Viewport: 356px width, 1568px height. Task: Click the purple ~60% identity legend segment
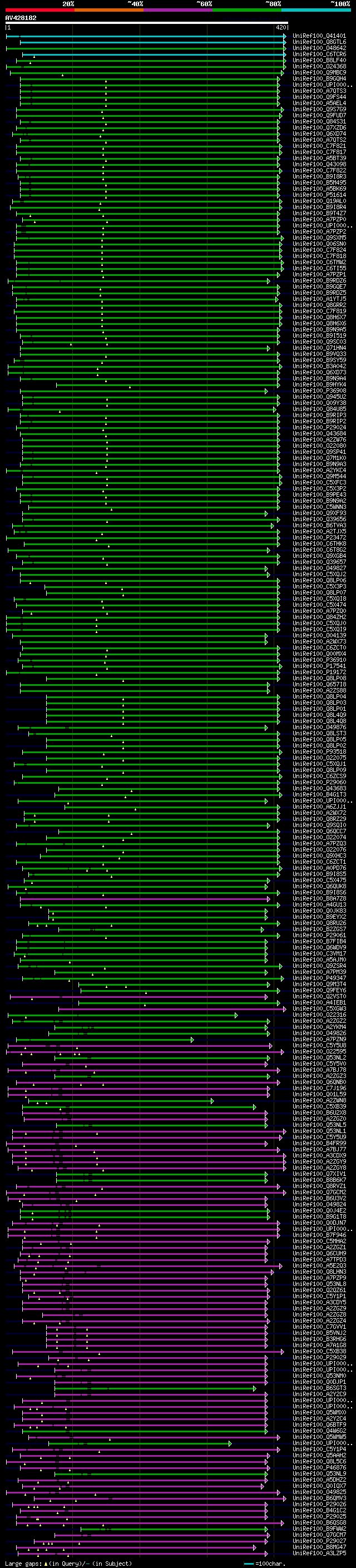coord(177,10)
